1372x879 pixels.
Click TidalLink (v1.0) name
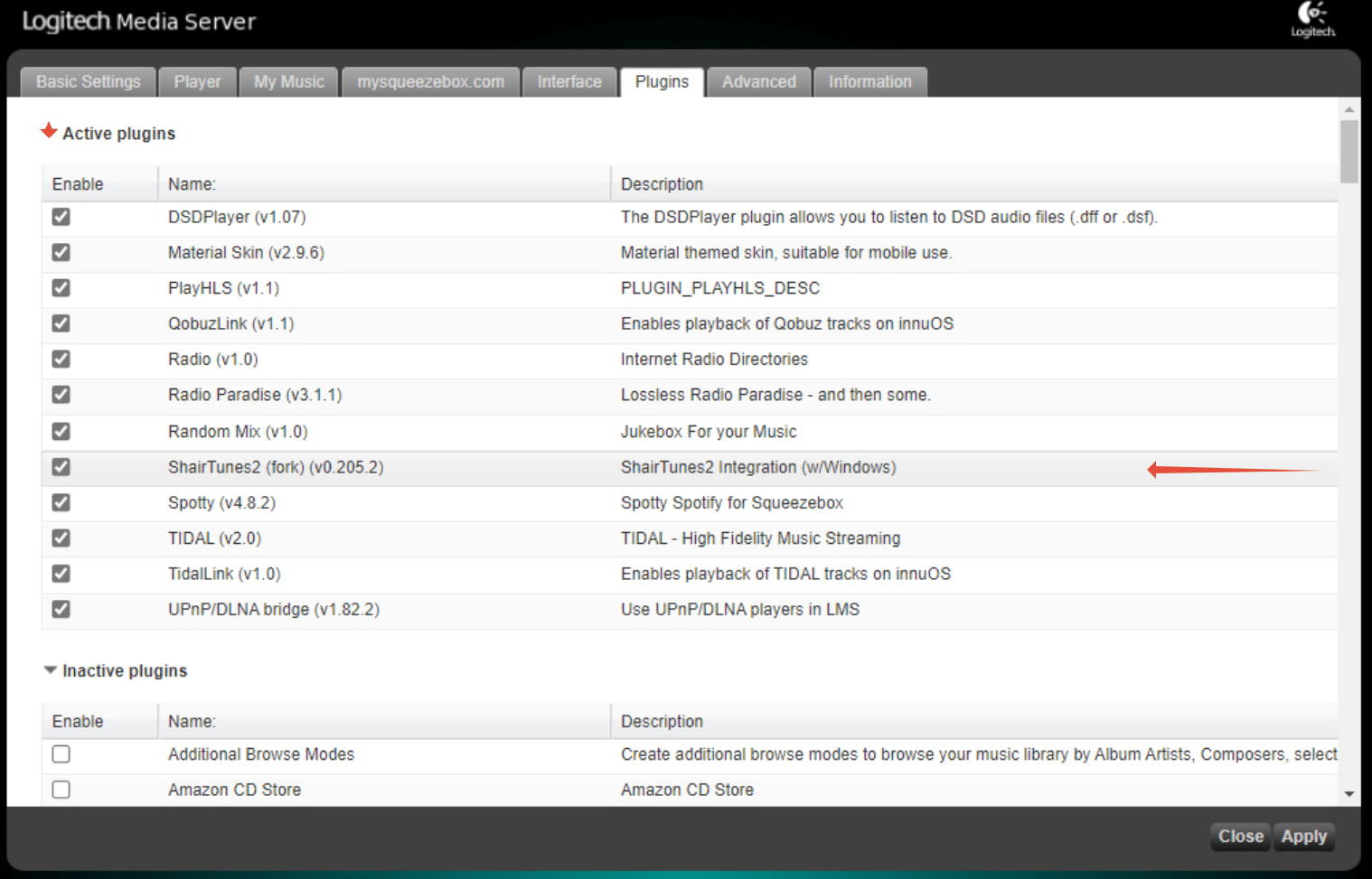coord(224,574)
